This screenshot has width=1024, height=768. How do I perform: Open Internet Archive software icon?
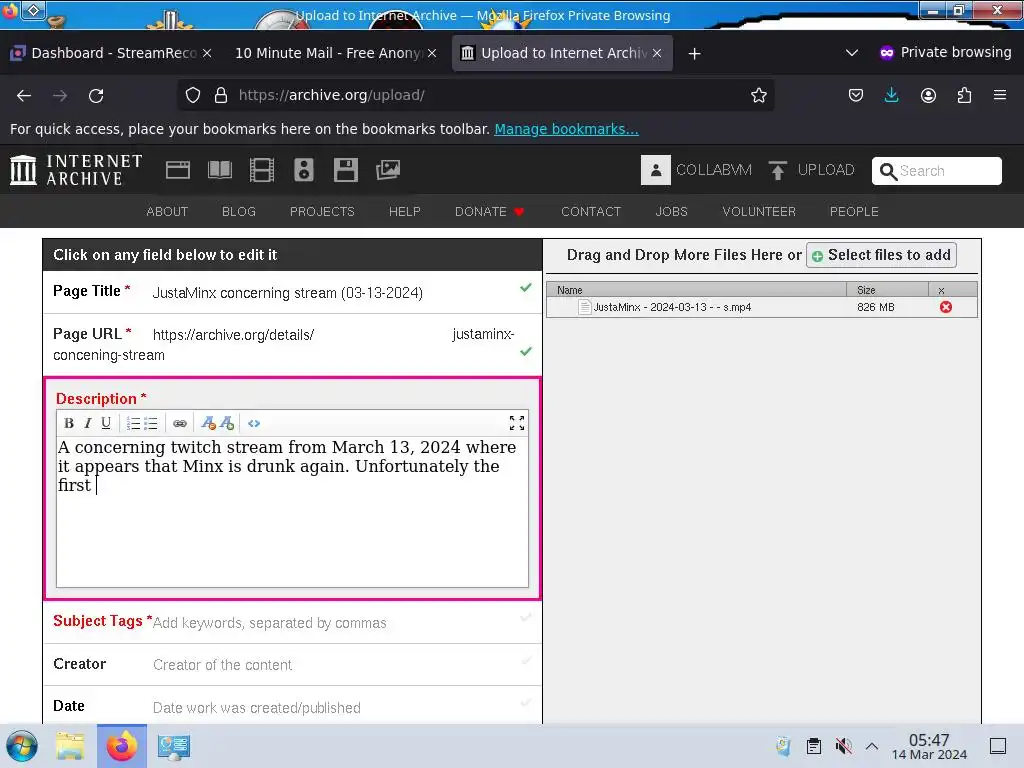tap(345, 170)
